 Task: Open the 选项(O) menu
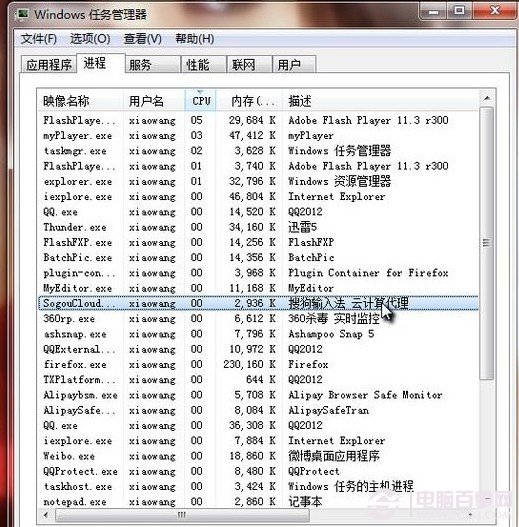90,39
